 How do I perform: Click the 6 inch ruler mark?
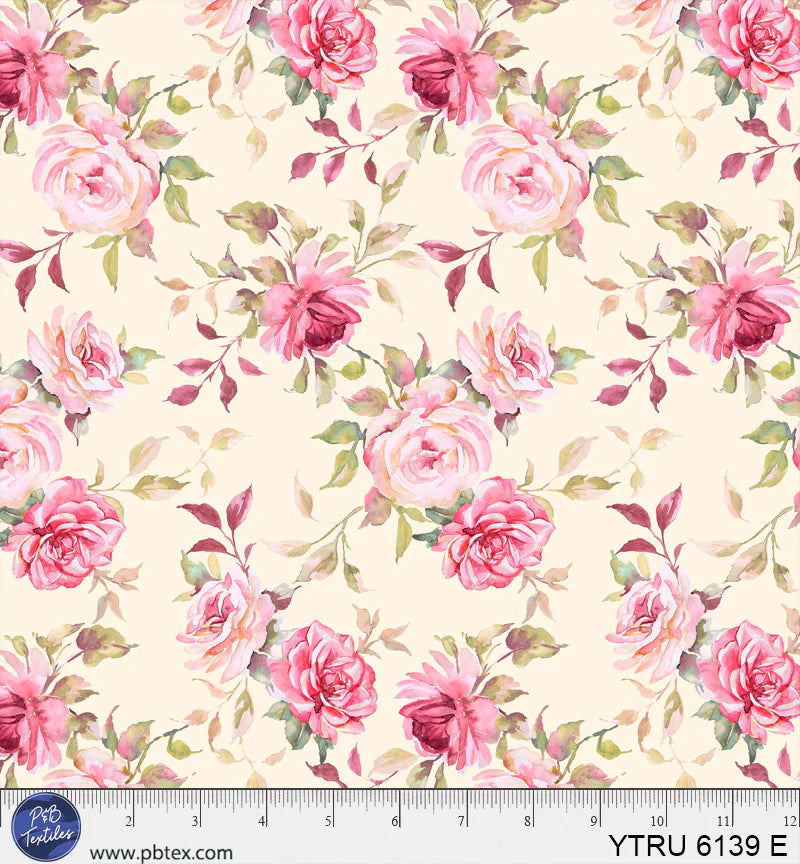tap(396, 821)
